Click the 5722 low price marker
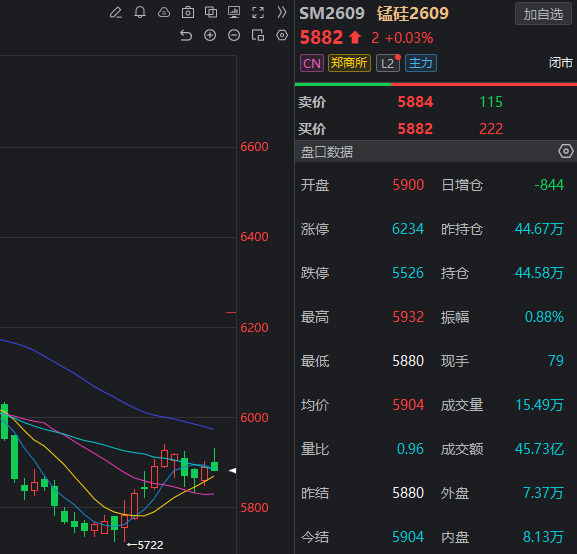577x554 pixels. [x=145, y=545]
